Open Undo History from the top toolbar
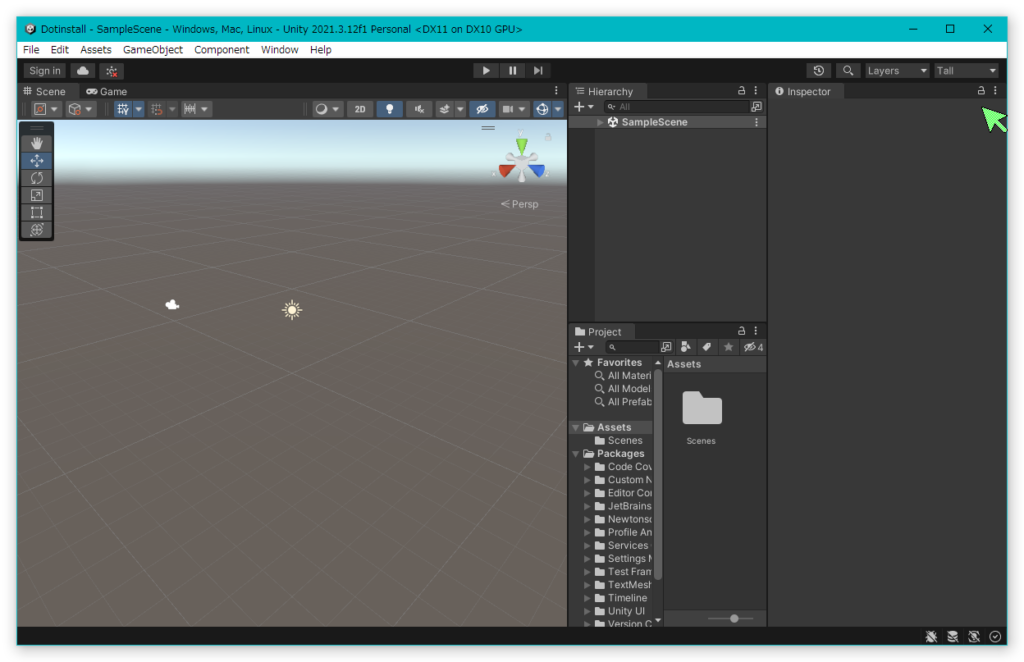Image resolution: width=1024 pixels, height=662 pixels. coord(819,71)
